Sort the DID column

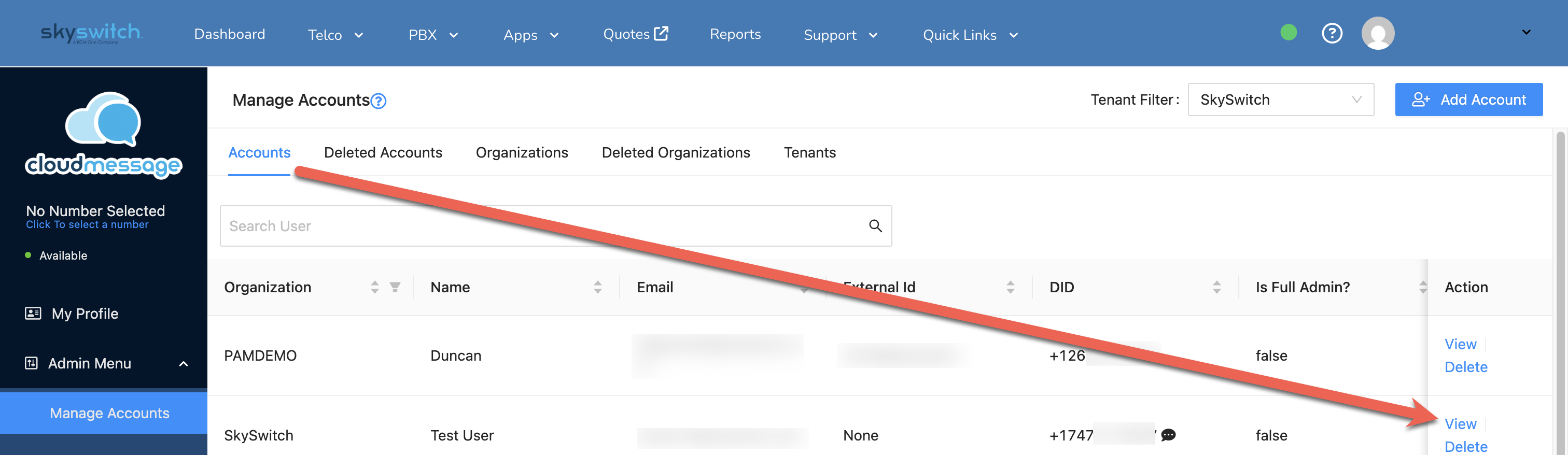[1216, 287]
